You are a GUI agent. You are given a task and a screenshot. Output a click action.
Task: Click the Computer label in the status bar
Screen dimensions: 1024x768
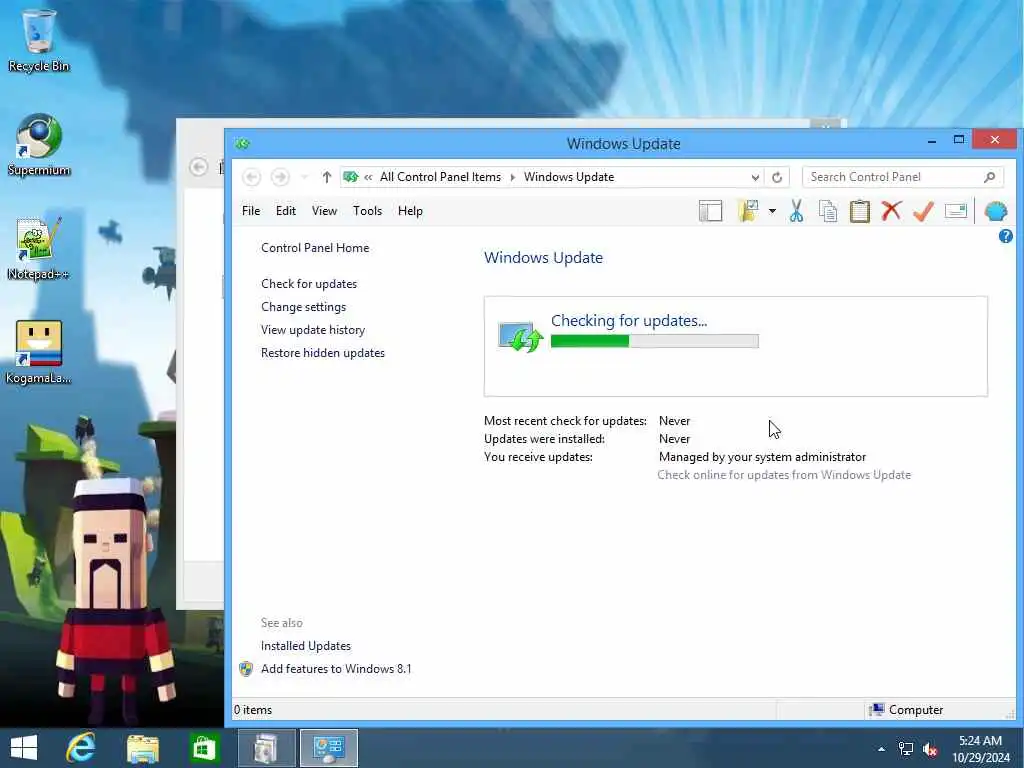pyautogui.click(x=916, y=710)
